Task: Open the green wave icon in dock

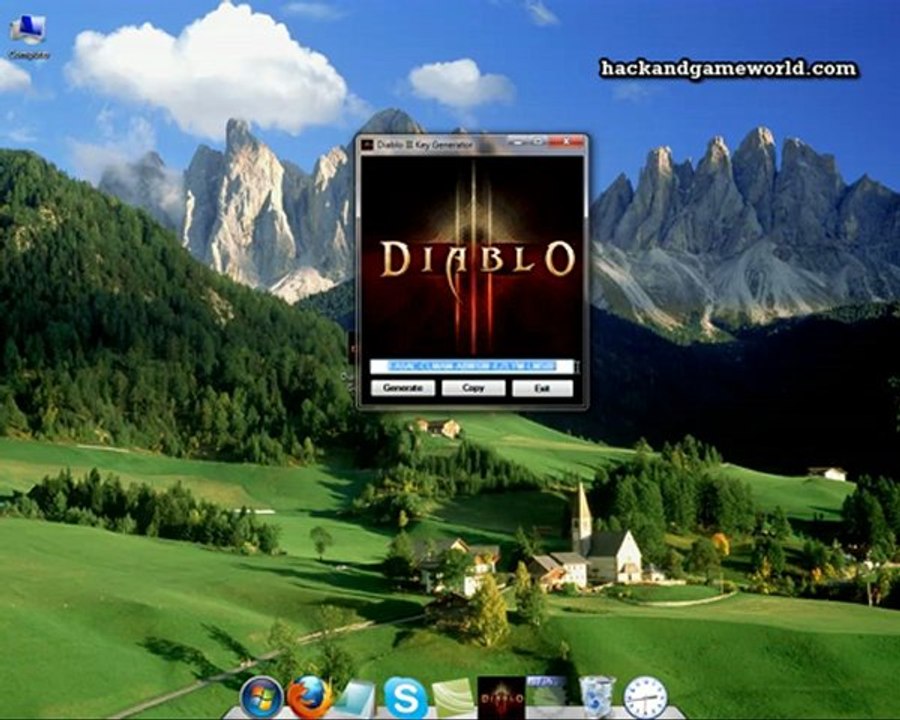Action: (x=453, y=699)
